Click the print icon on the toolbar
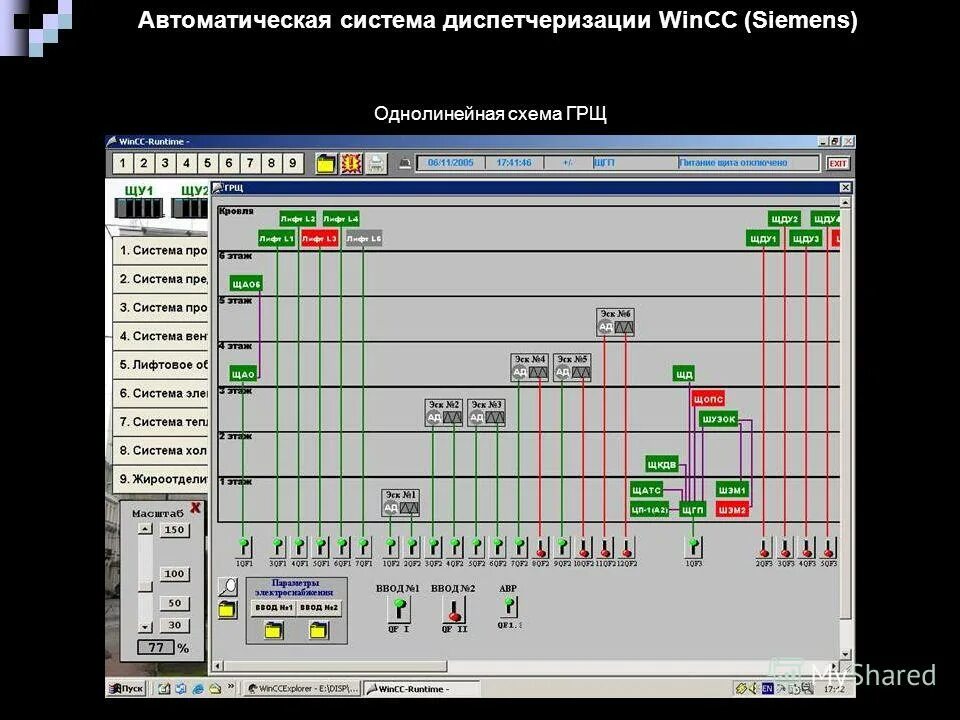960x720 pixels. point(376,163)
